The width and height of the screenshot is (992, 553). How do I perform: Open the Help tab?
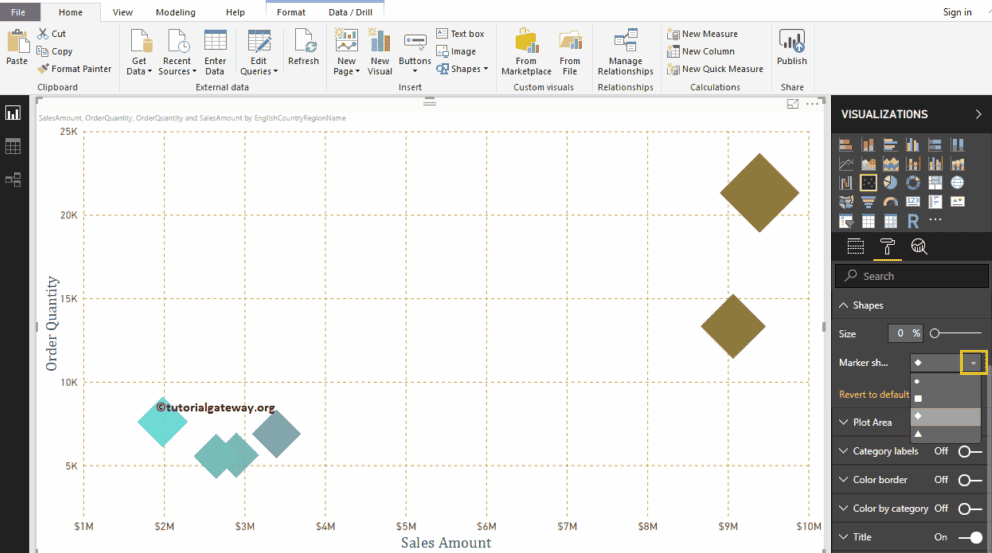point(235,12)
